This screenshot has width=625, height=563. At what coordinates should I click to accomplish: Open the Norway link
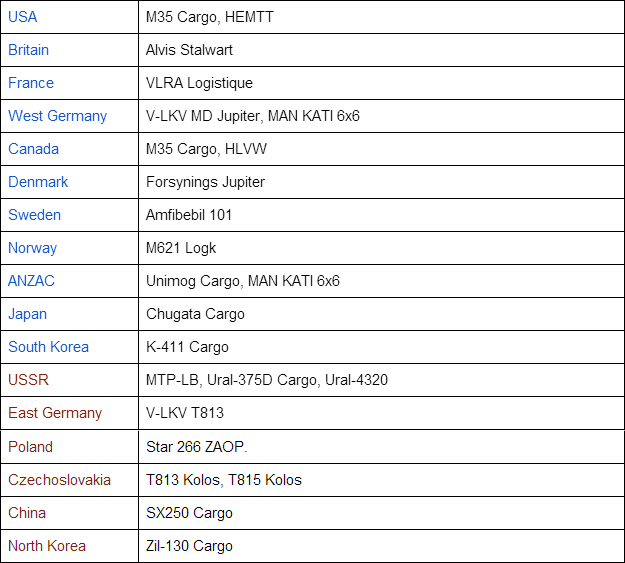(x=32, y=248)
